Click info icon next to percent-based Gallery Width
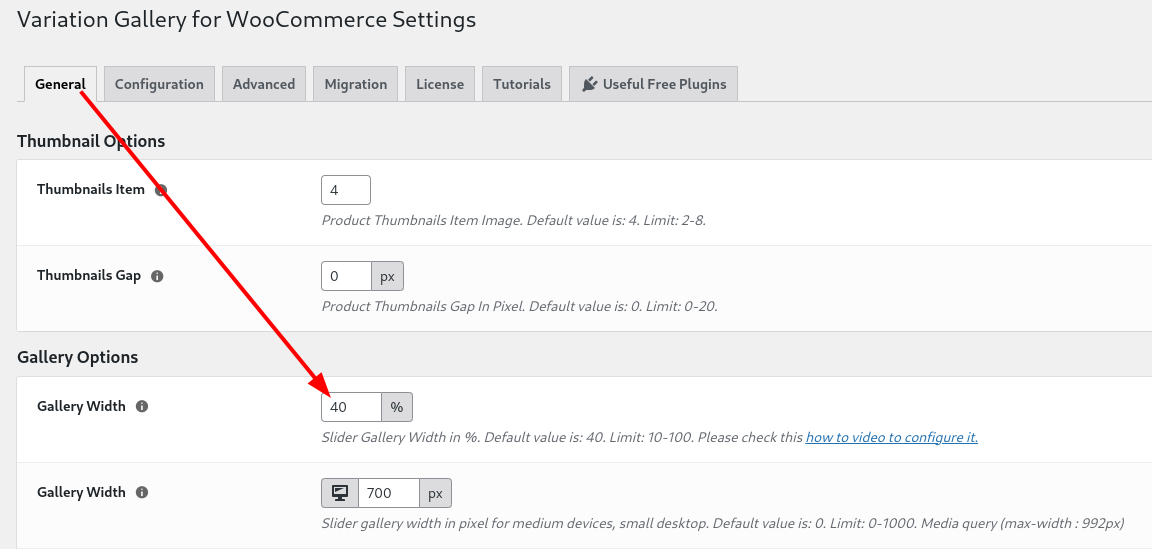Screen dimensions: 1152x549 (142, 406)
